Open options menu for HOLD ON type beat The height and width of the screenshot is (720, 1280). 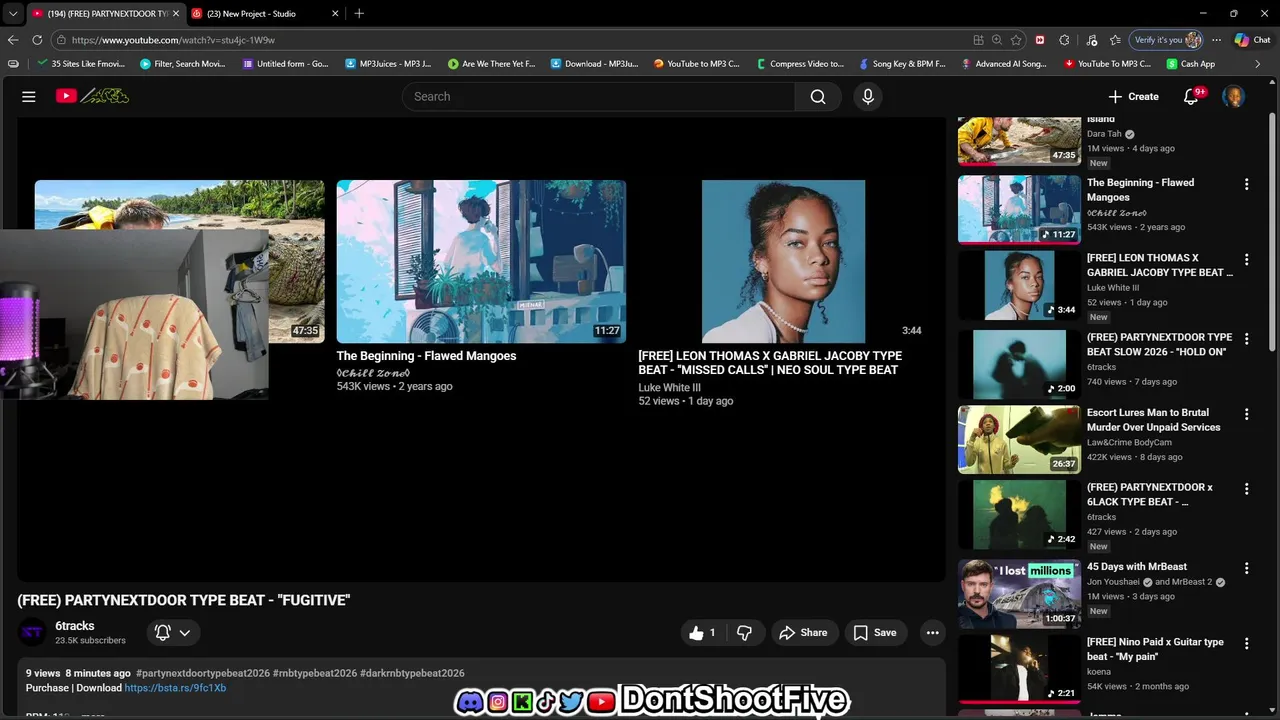coord(1246,339)
